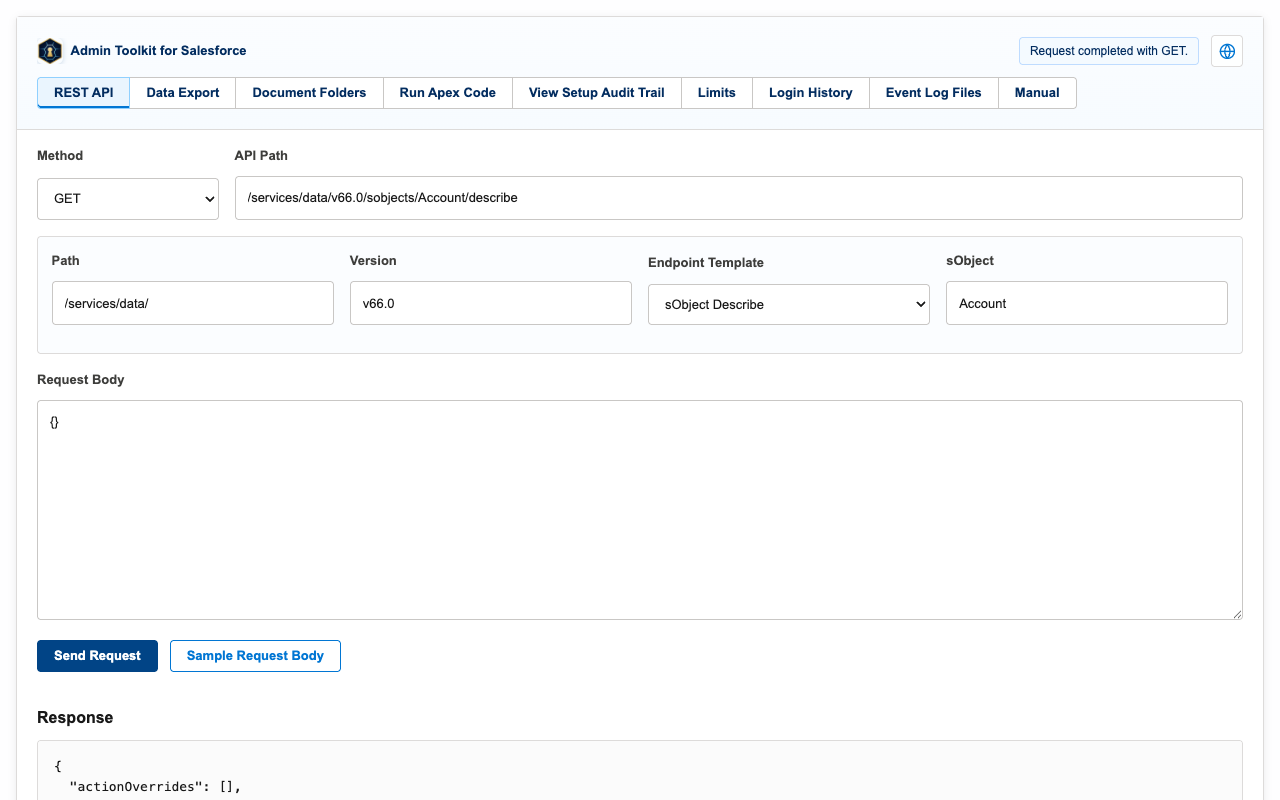Click the sObject field containing Account
This screenshot has height=800, width=1280.
(1087, 303)
